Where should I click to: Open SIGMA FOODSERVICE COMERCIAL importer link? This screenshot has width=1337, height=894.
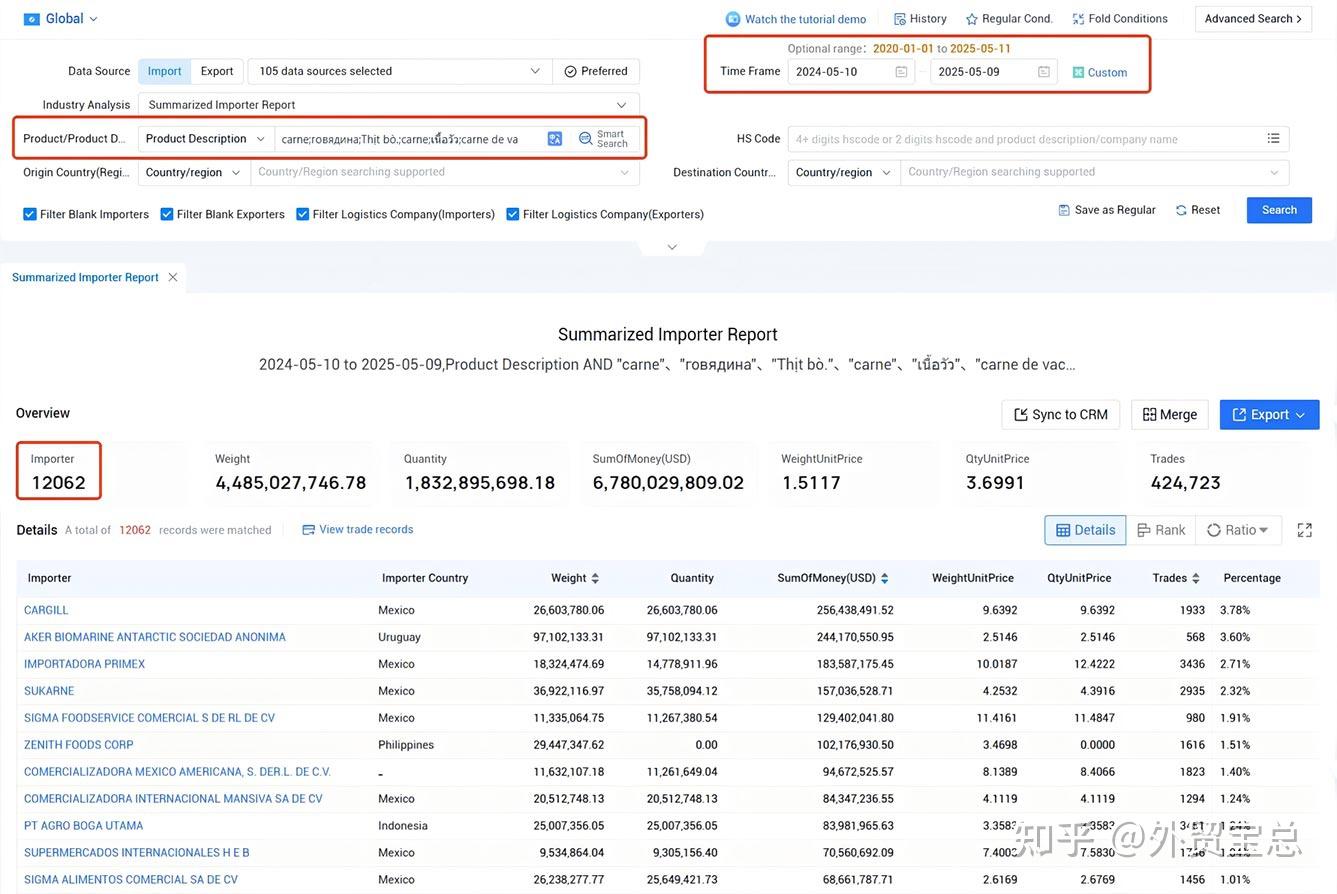[149, 718]
